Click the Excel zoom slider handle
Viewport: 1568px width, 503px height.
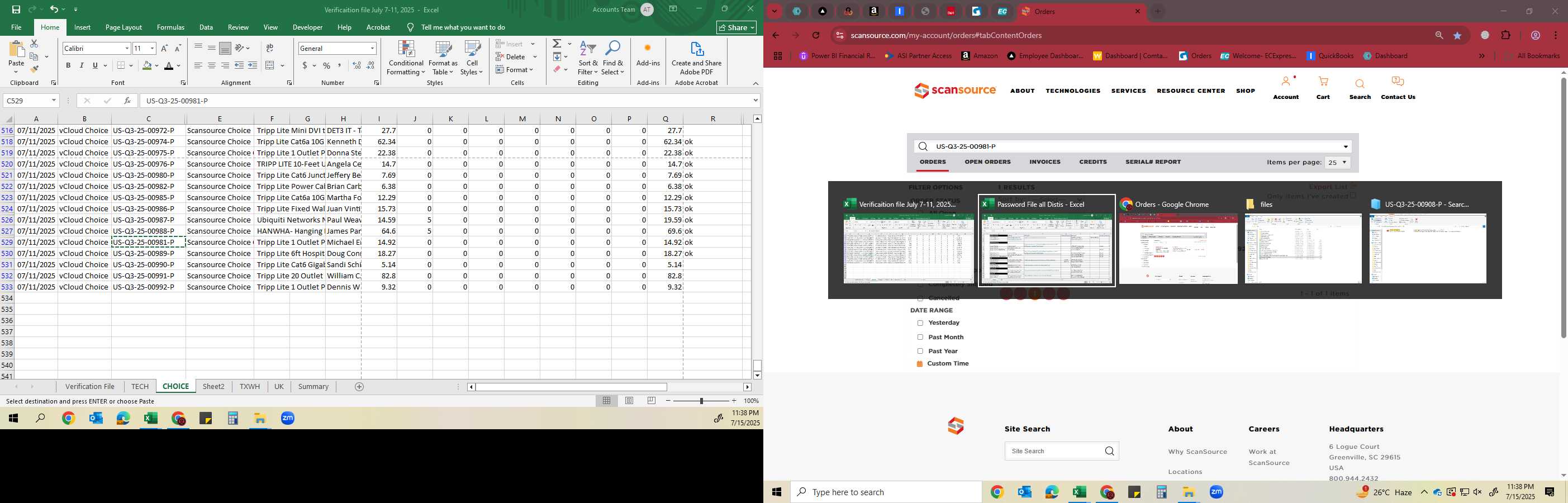click(701, 401)
